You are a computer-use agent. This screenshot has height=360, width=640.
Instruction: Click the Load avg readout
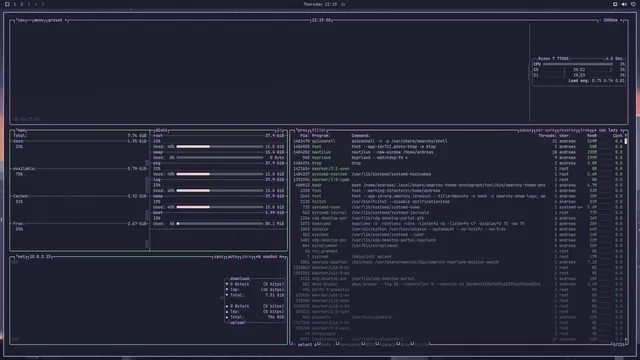tap(596, 81)
